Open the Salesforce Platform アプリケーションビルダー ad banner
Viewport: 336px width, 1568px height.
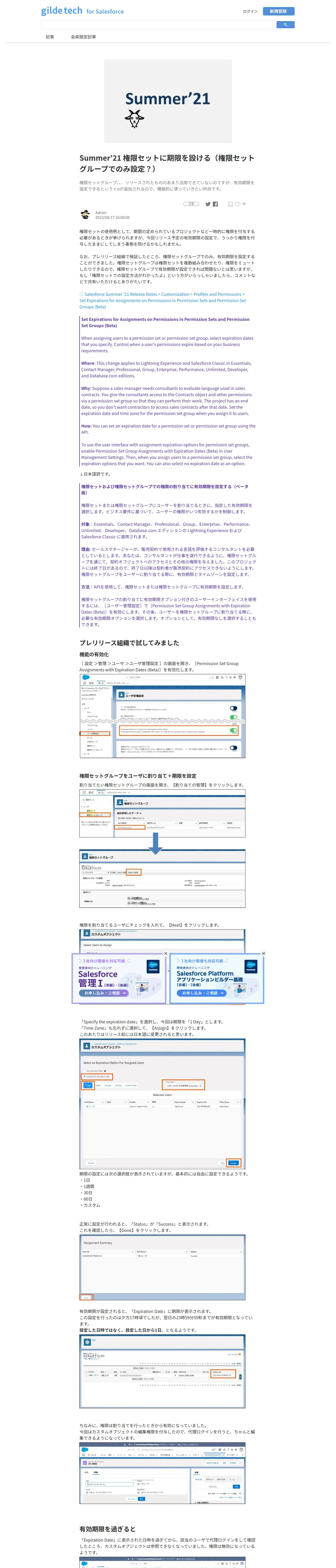(x=216, y=979)
